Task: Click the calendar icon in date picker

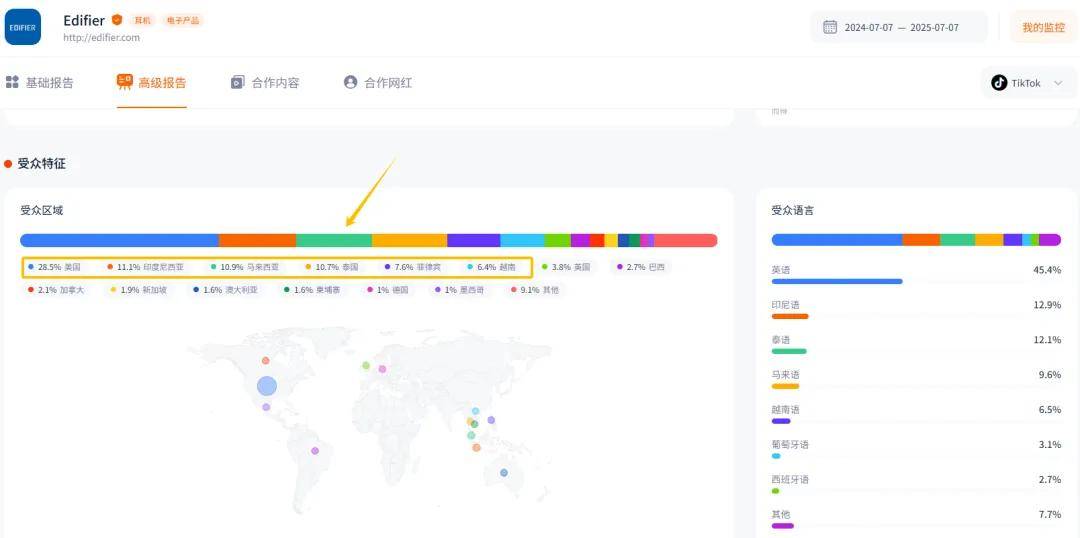Action: (830, 27)
